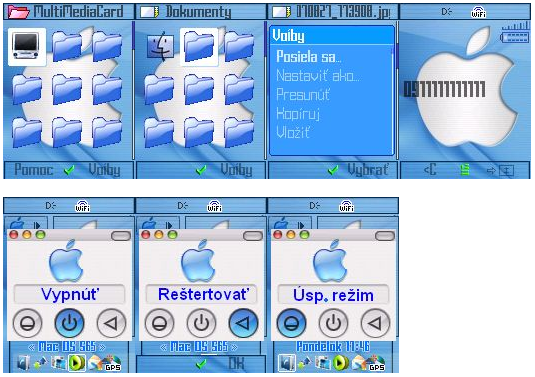535x377 pixels.
Task: Click the Voľby softkey in MultiMediaCard panel
Action: (104, 170)
